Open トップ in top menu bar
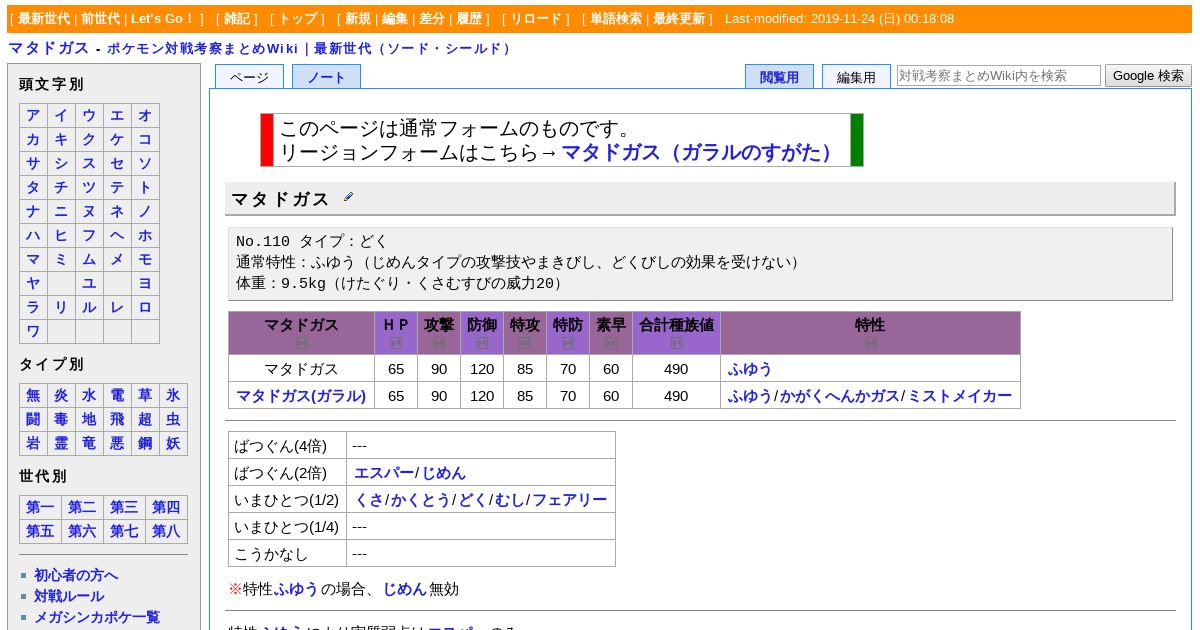Viewport: 1200px width, 630px height. [x=297, y=19]
